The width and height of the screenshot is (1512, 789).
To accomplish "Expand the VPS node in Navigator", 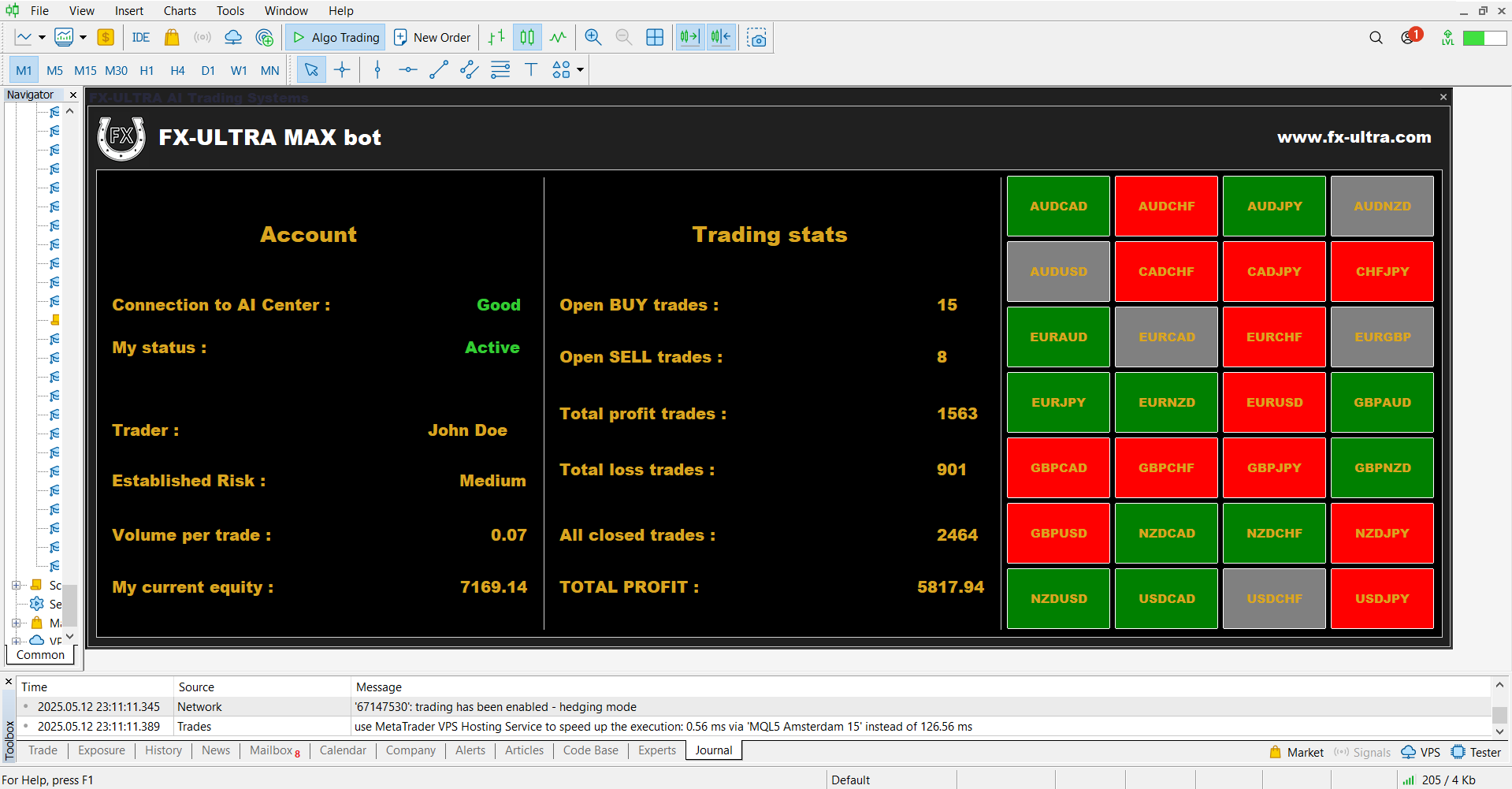I will (16, 641).
